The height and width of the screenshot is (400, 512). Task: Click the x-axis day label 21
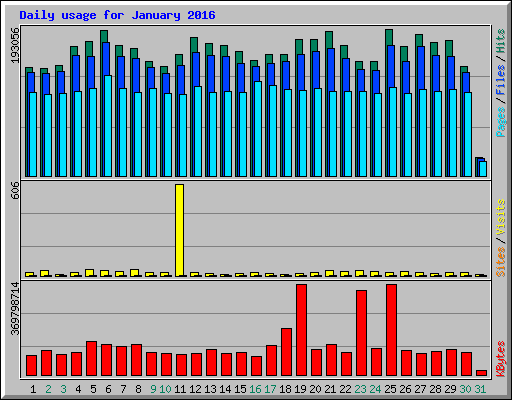330,389
